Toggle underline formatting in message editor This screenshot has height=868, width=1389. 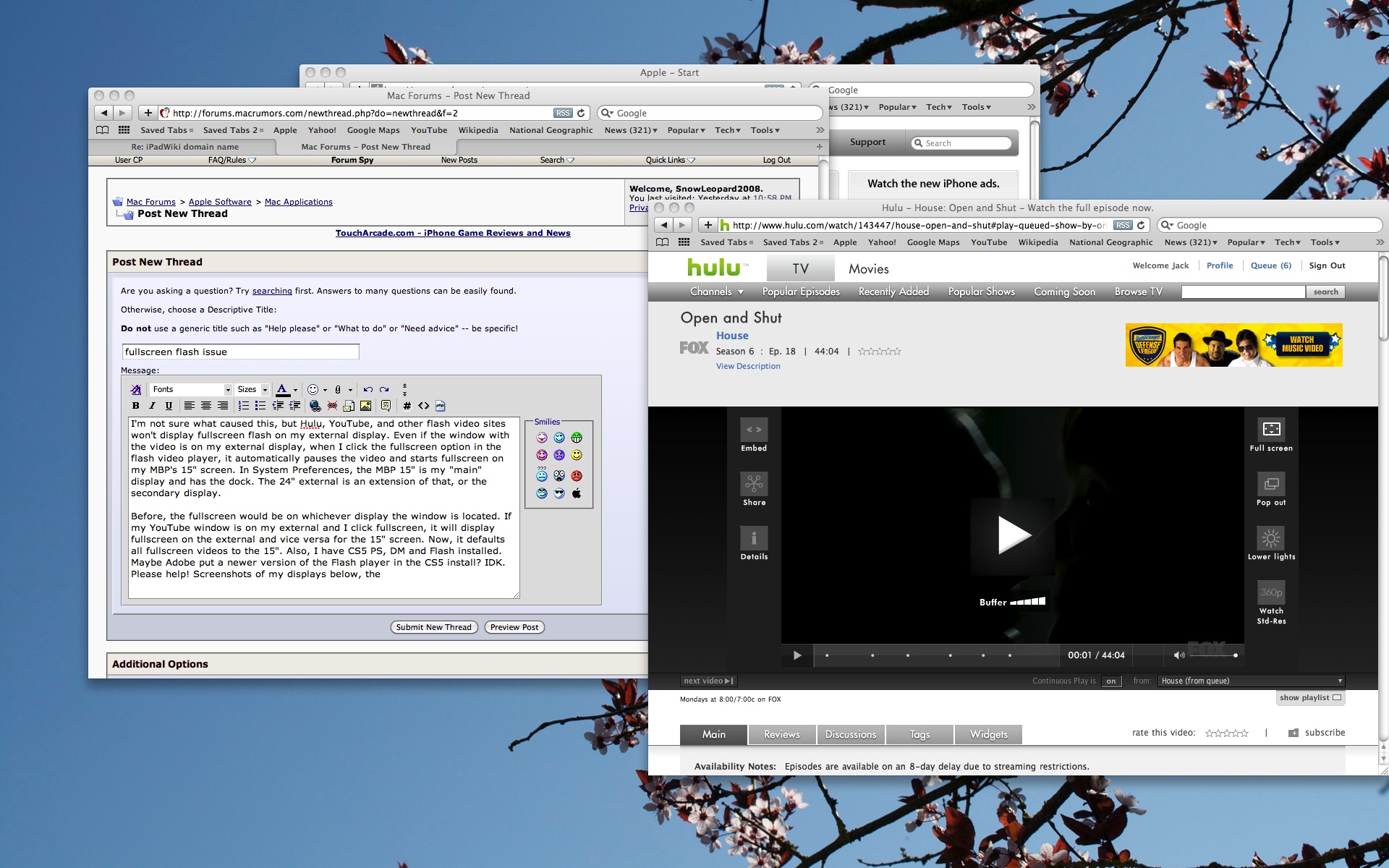point(169,406)
